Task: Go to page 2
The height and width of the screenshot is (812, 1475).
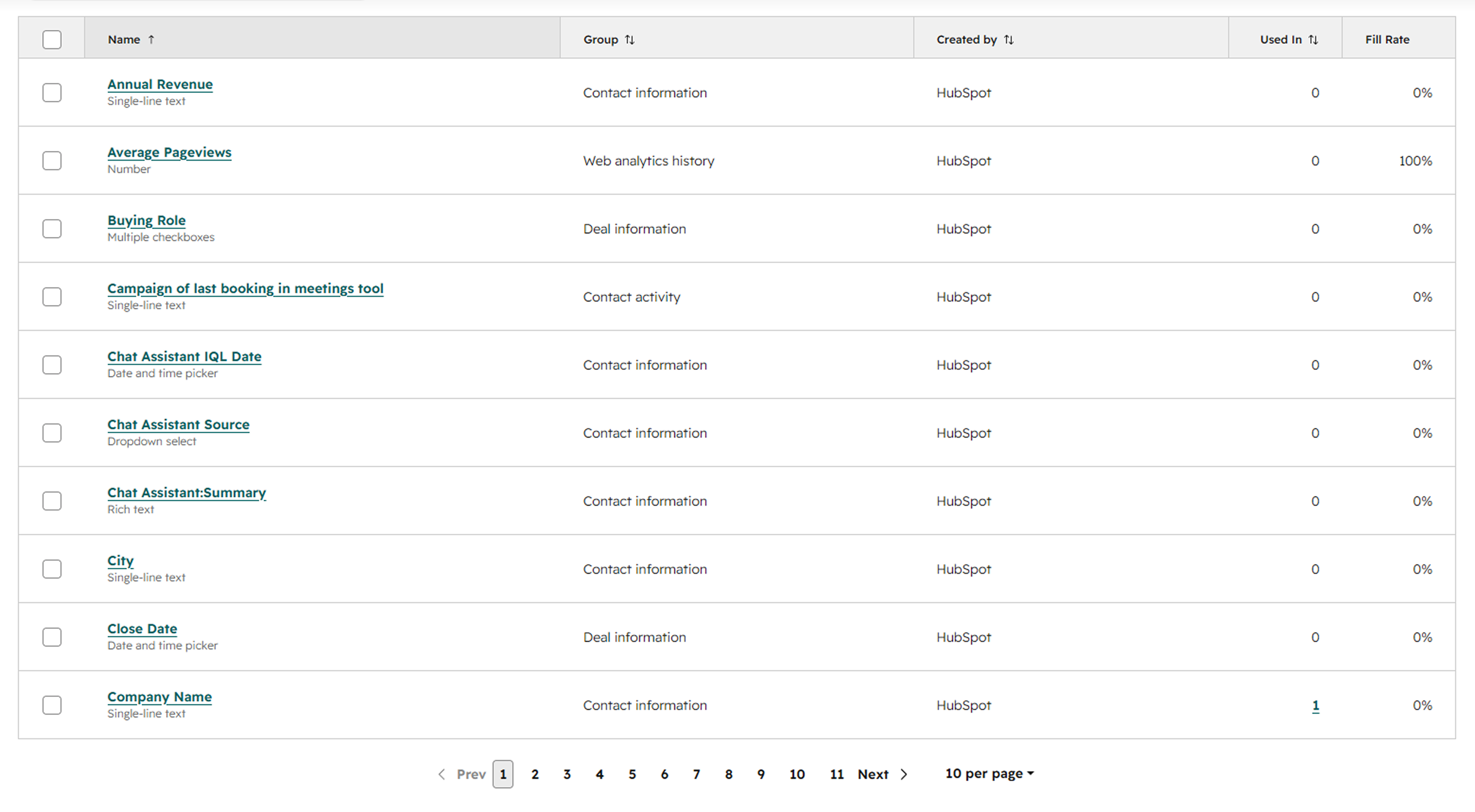Action: [x=535, y=774]
